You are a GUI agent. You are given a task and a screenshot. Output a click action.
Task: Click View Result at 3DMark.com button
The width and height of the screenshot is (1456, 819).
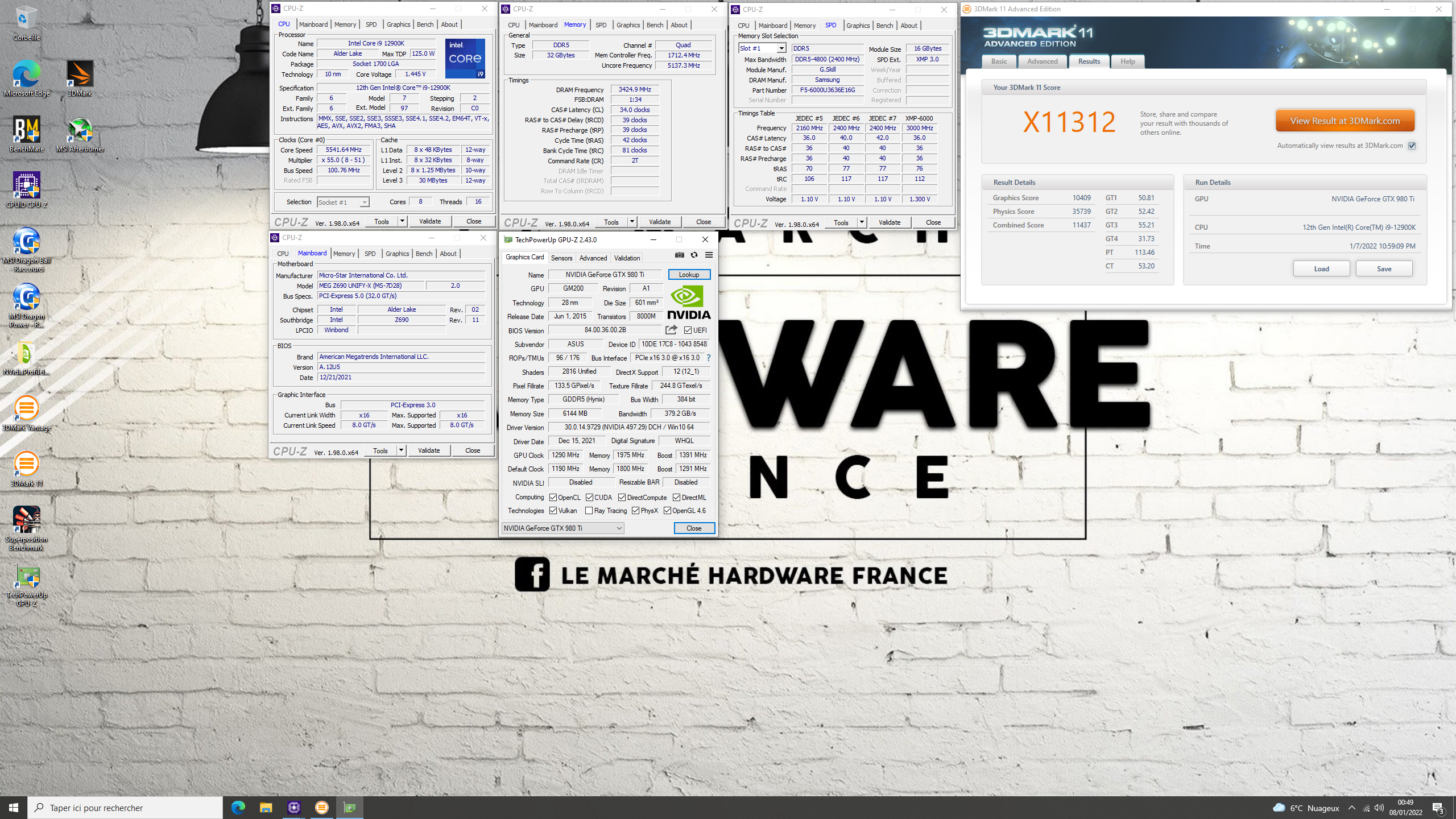click(x=1345, y=121)
